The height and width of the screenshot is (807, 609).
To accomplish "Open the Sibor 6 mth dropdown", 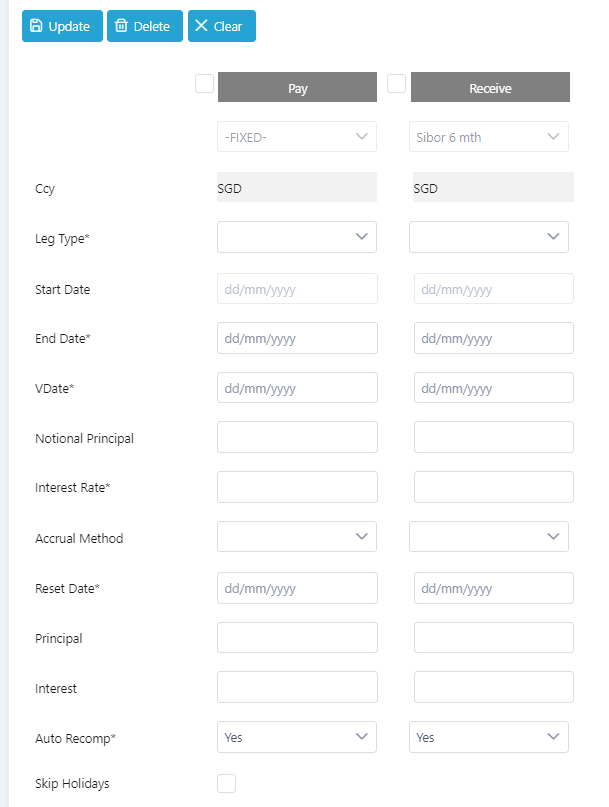I will (x=489, y=137).
